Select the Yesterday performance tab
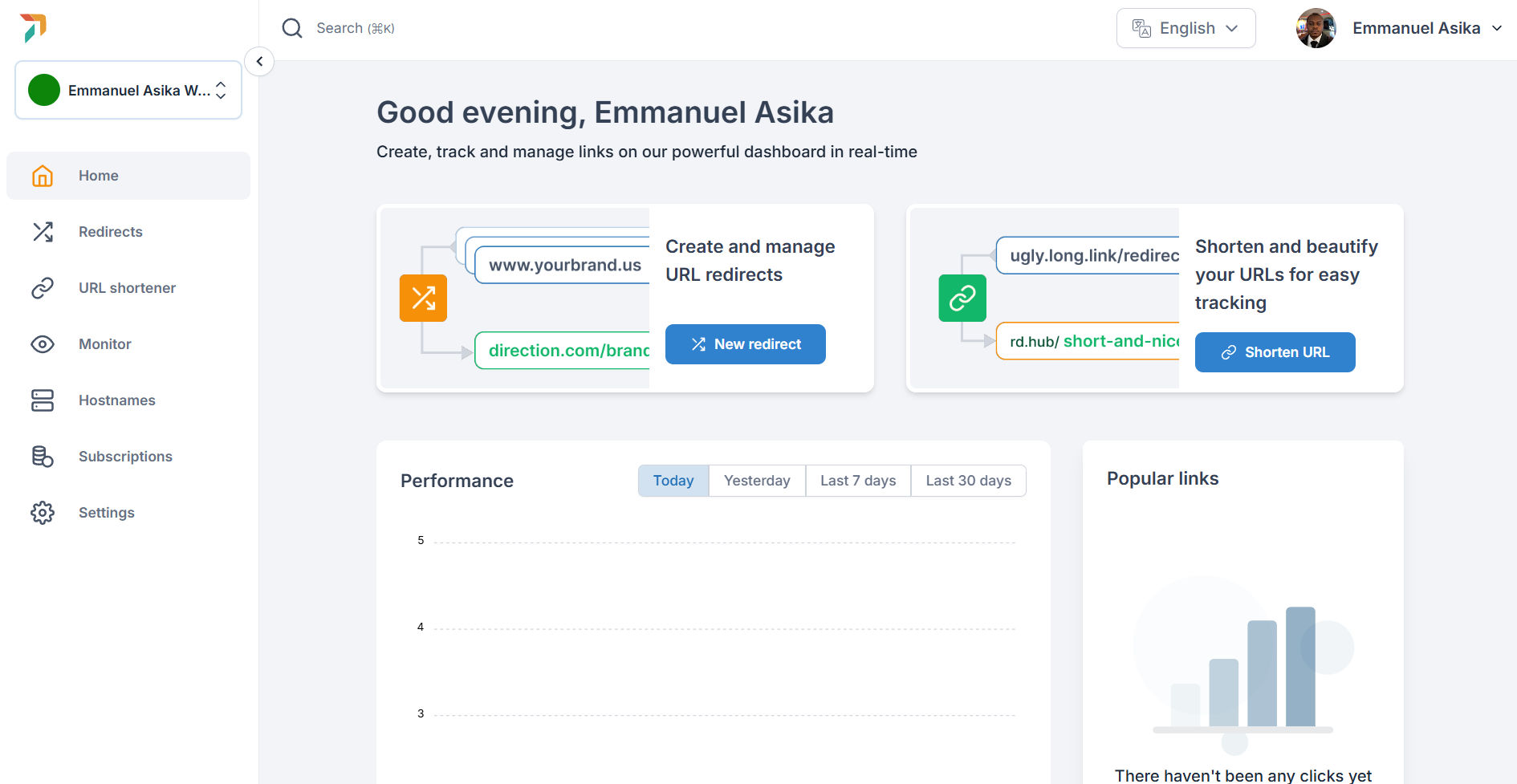1517x784 pixels. [x=757, y=481]
